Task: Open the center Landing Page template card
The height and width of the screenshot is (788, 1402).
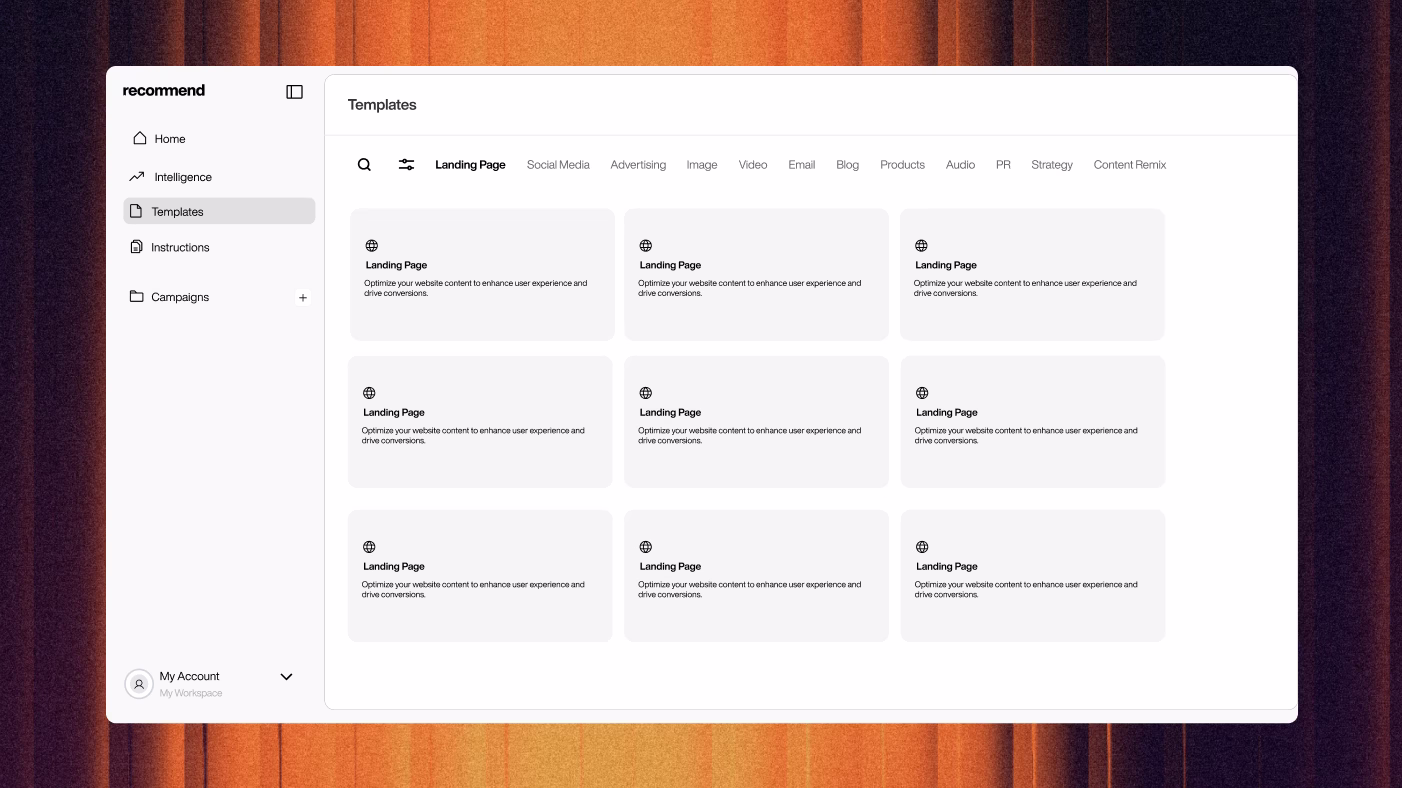Action: [x=756, y=422]
